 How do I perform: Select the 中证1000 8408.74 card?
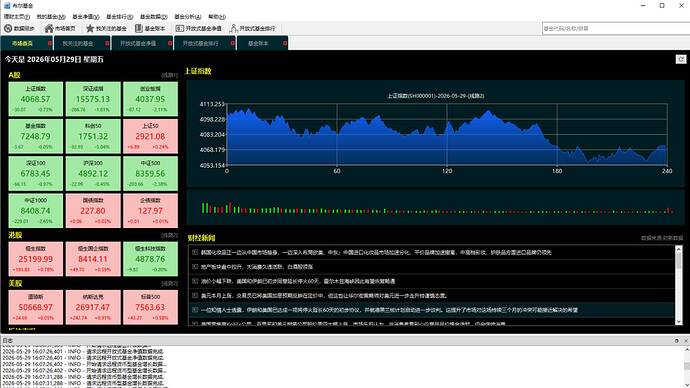(36, 211)
